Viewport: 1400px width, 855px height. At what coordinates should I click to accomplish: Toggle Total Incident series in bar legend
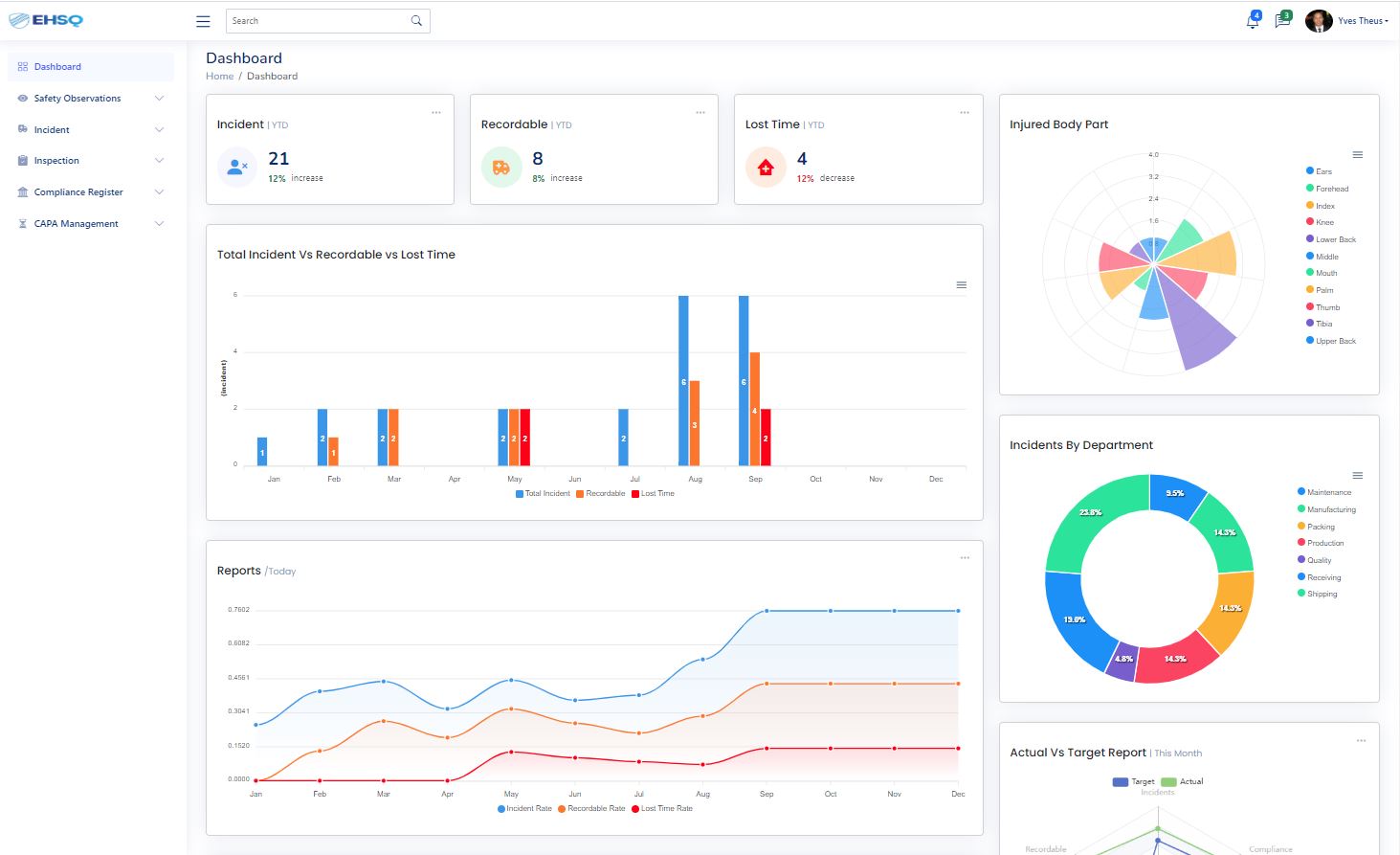click(543, 494)
